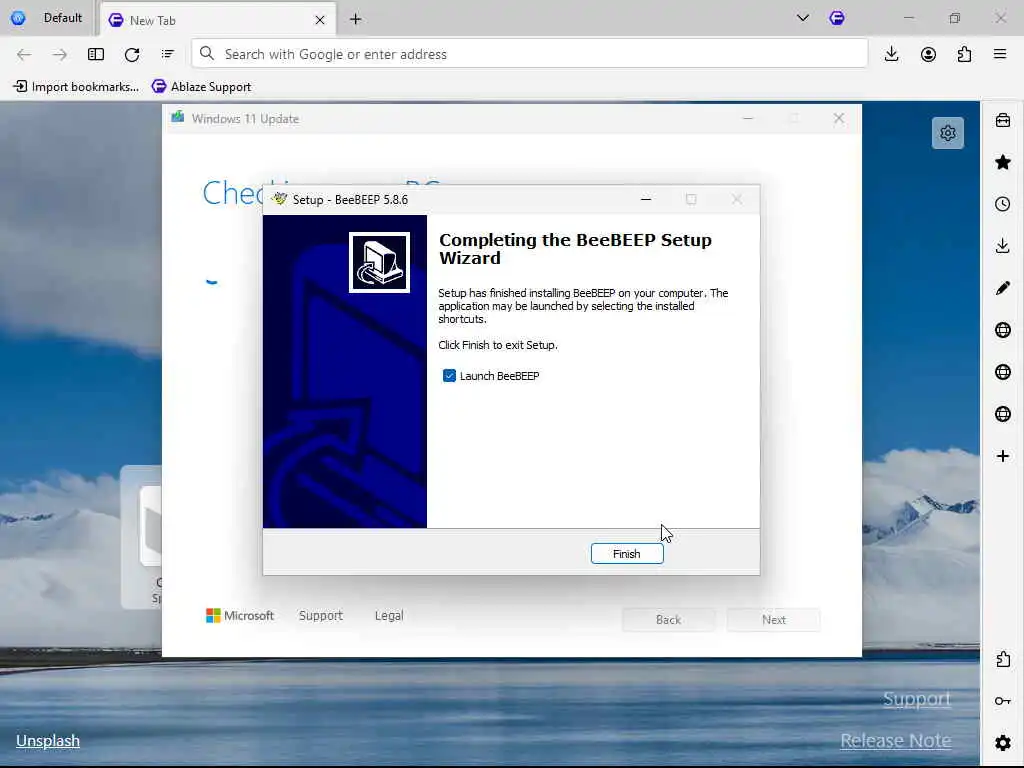
Task: Open the third globe web panel
Action: [1003, 414]
